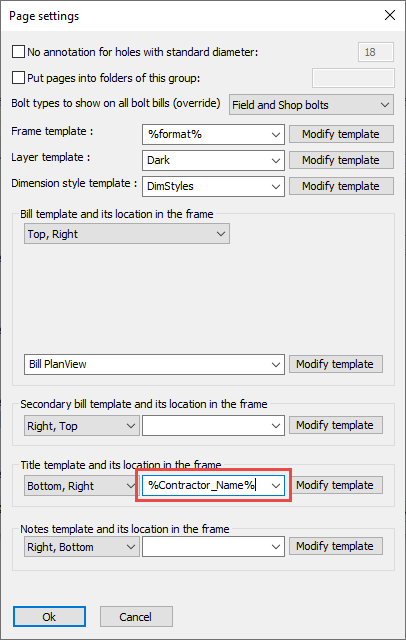406x640 pixels.
Task: Click Modify template next to Bill PlanView
Action: pos(335,364)
